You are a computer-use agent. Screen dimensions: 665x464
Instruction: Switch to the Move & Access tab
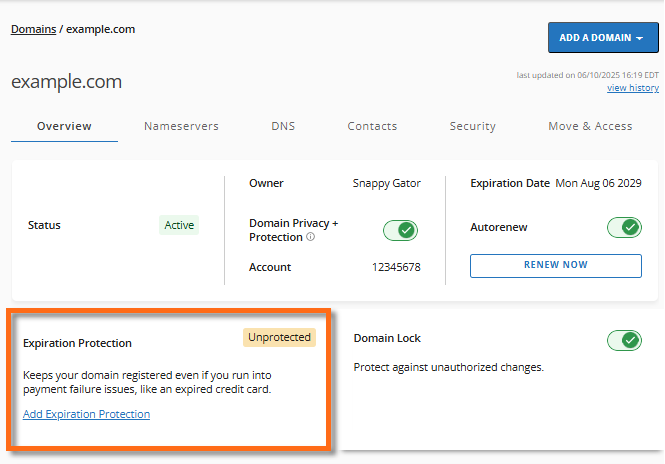(x=590, y=127)
